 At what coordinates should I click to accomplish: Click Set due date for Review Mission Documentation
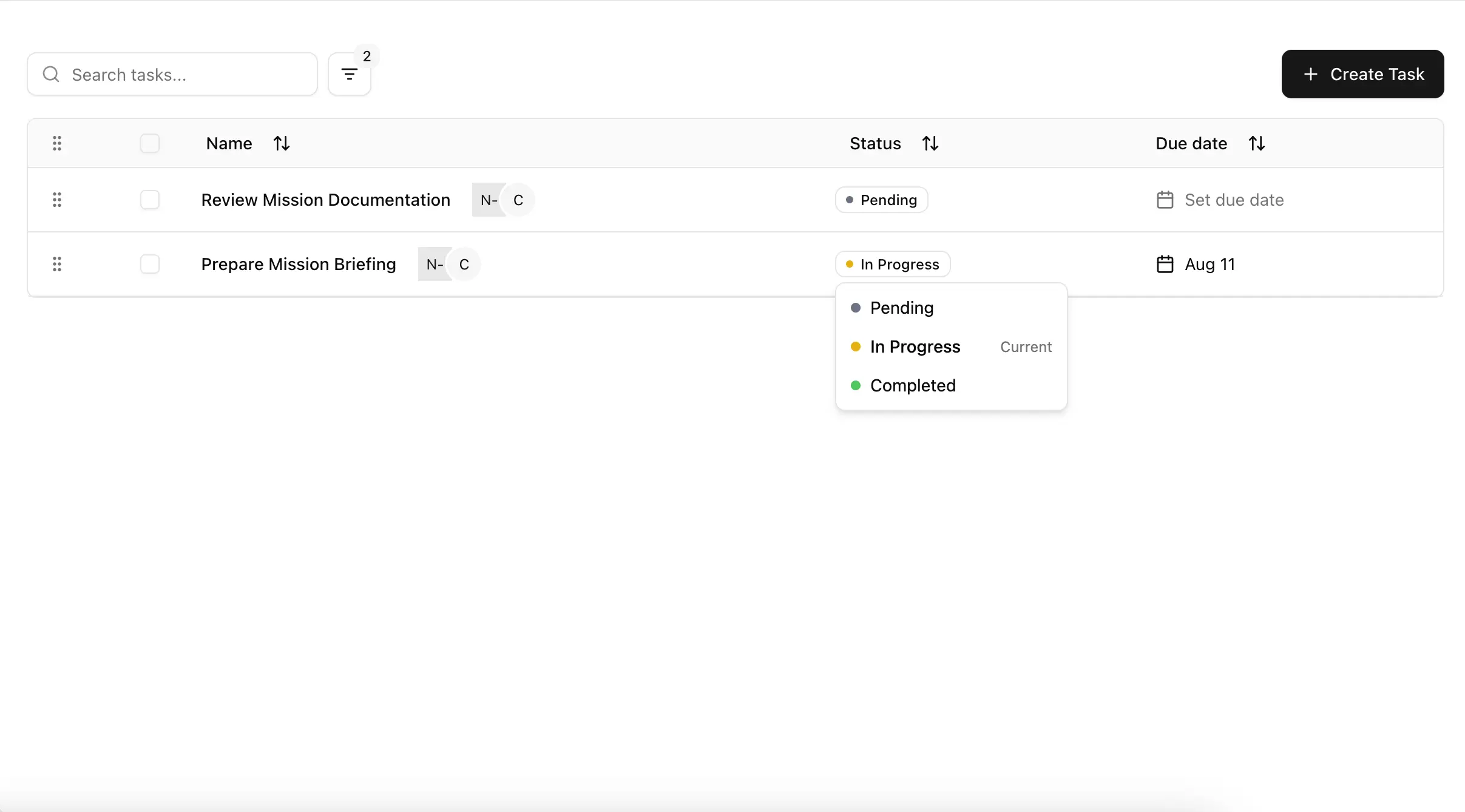click(1233, 200)
